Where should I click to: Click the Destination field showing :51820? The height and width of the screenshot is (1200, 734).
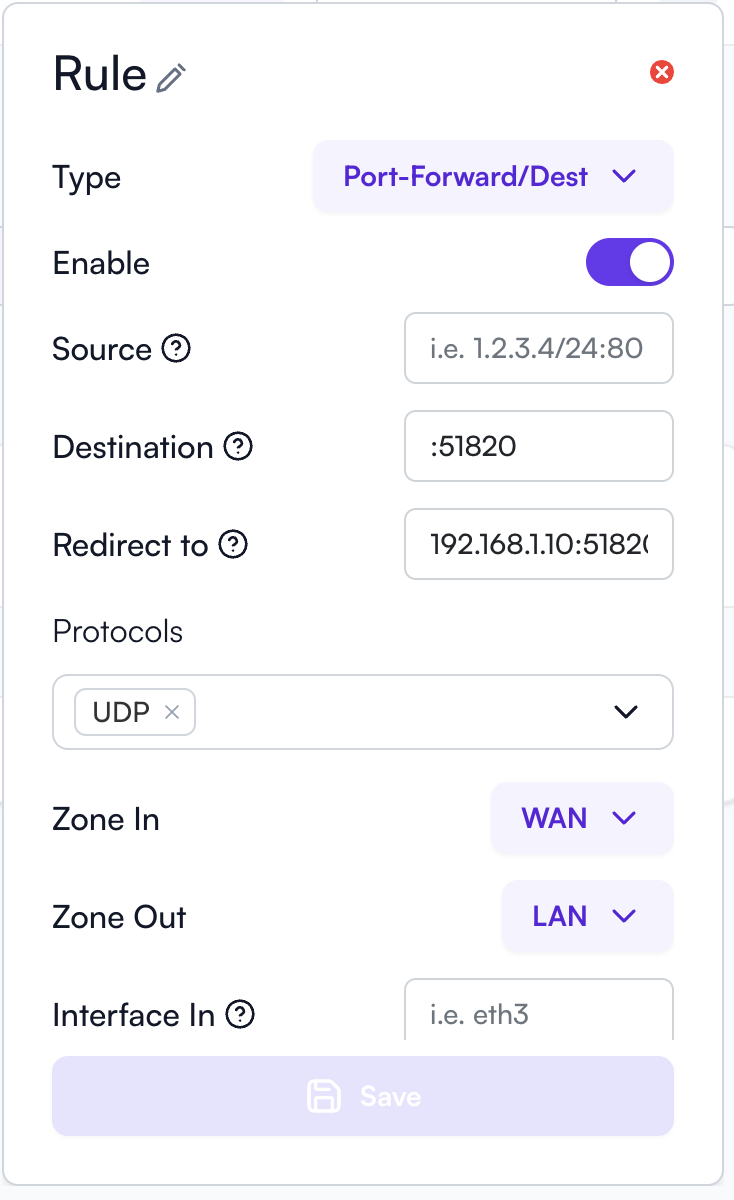538,446
